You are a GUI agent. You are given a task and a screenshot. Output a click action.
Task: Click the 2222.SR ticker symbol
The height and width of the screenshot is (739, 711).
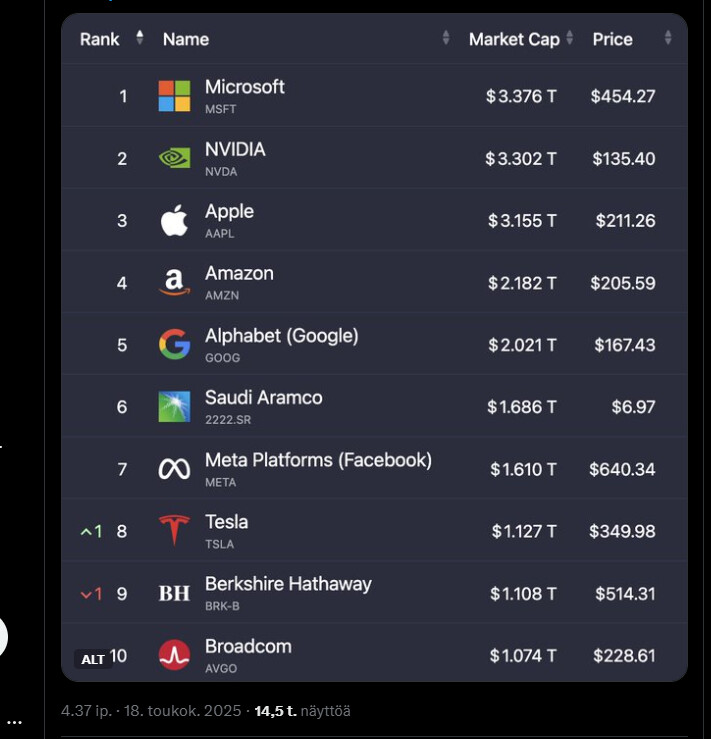click(228, 420)
